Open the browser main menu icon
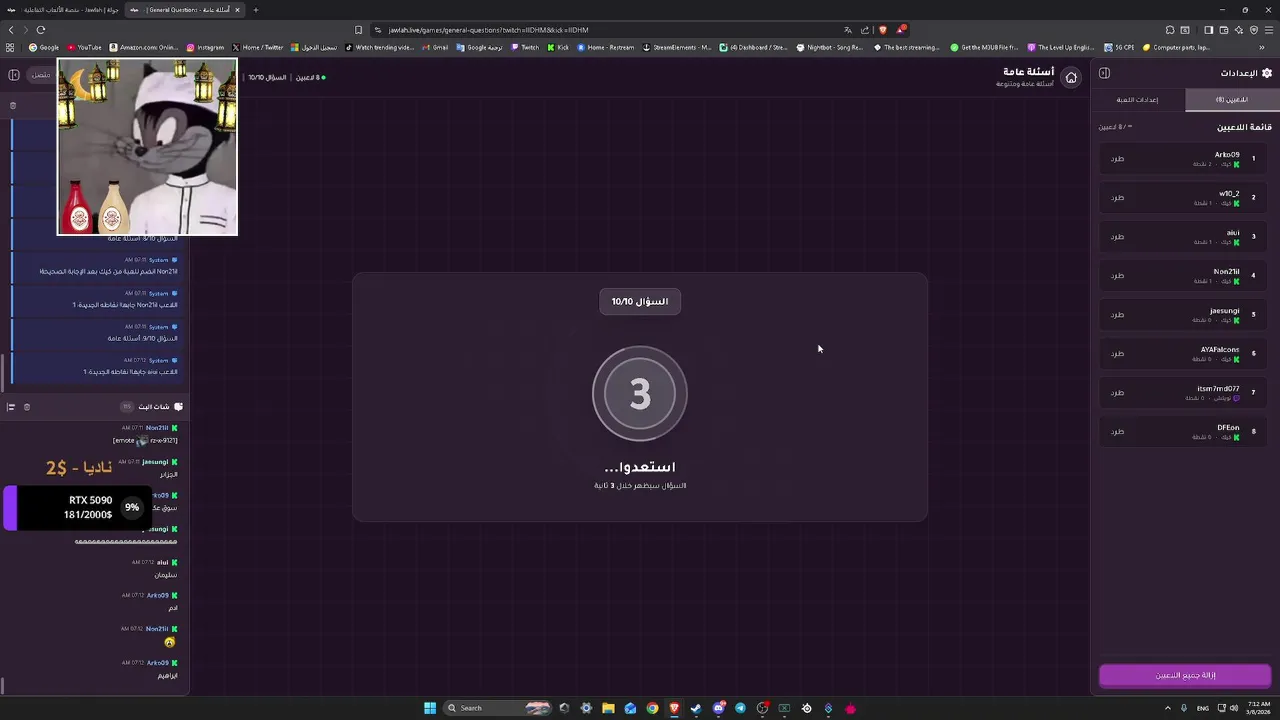 (1268, 30)
